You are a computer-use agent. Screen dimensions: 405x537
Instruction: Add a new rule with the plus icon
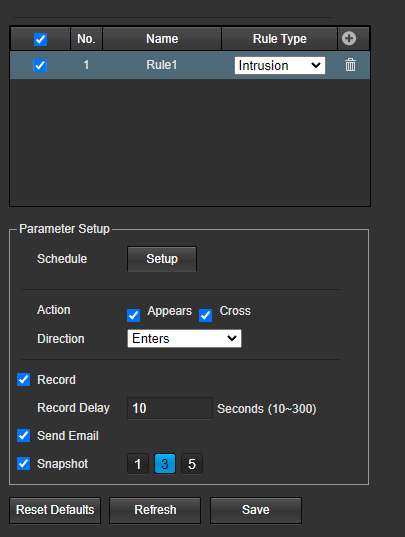coord(349,38)
